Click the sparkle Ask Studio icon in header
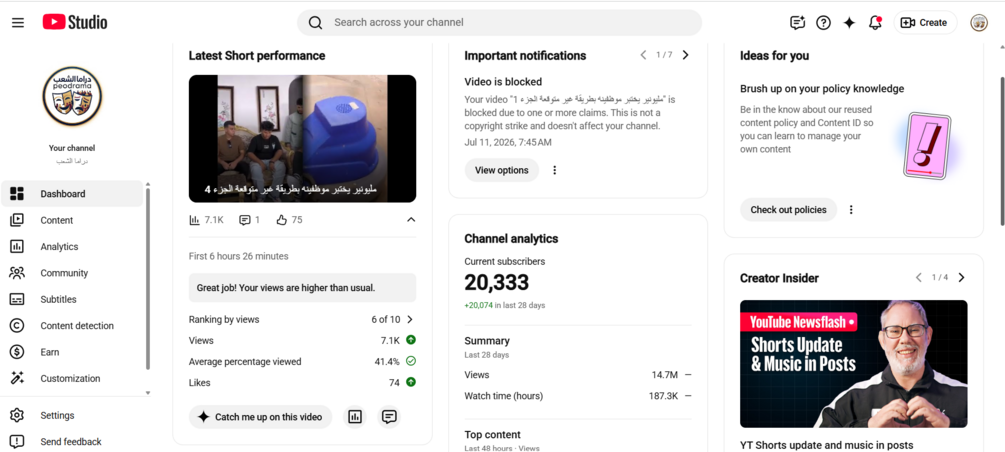 click(849, 22)
